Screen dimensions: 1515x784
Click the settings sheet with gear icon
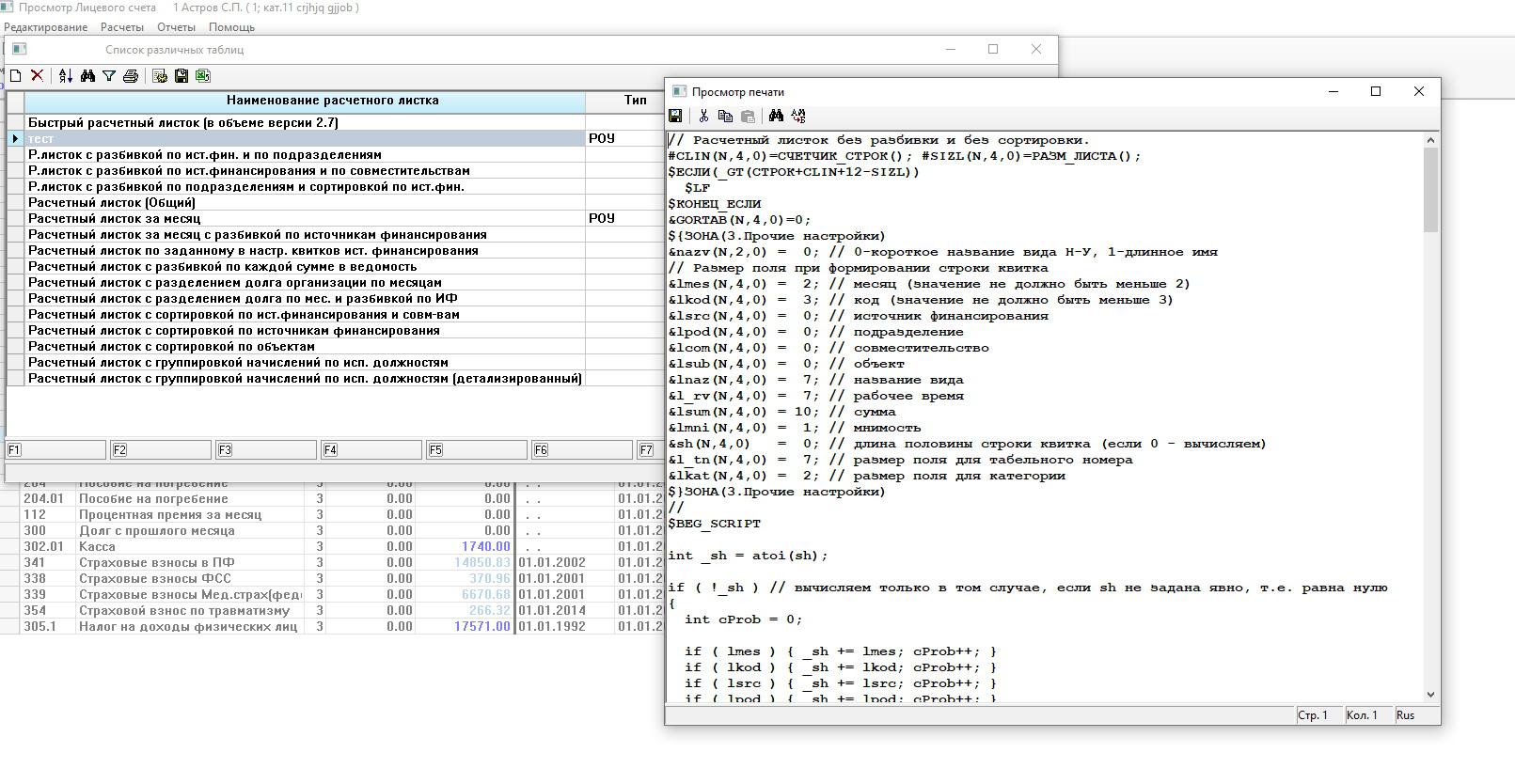click(x=160, y=76)
